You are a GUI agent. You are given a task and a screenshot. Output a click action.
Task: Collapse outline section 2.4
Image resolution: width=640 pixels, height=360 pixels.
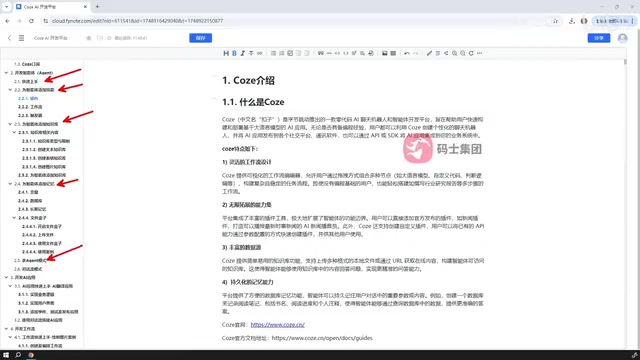tap(10, 184)
